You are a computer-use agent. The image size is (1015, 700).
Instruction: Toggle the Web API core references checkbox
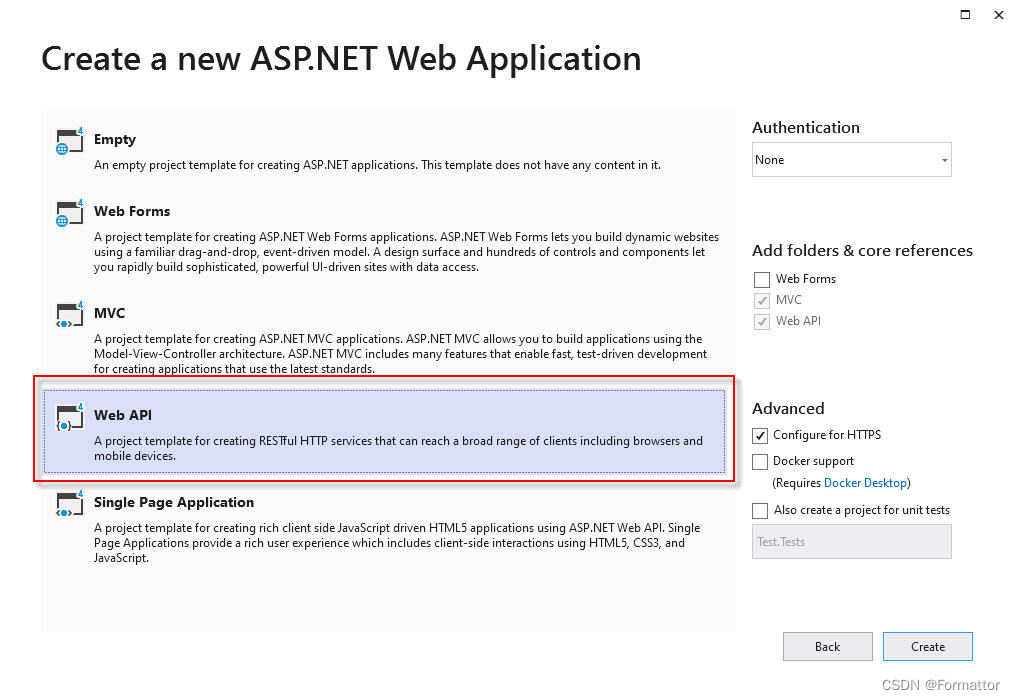[762, 321]
